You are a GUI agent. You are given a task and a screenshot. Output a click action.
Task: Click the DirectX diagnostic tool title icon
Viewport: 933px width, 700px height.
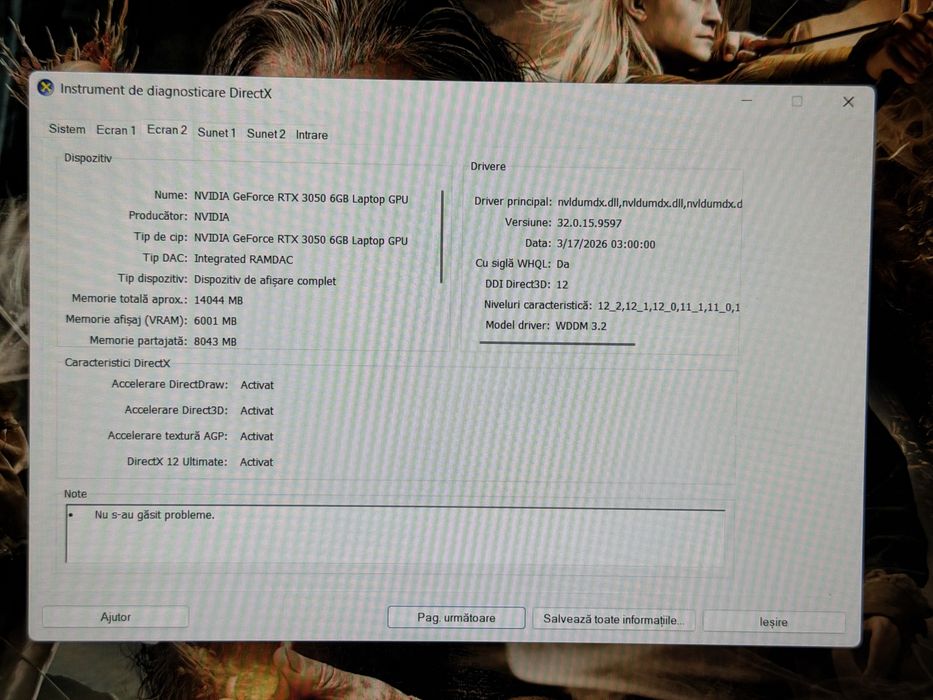(x=45, y=88)
